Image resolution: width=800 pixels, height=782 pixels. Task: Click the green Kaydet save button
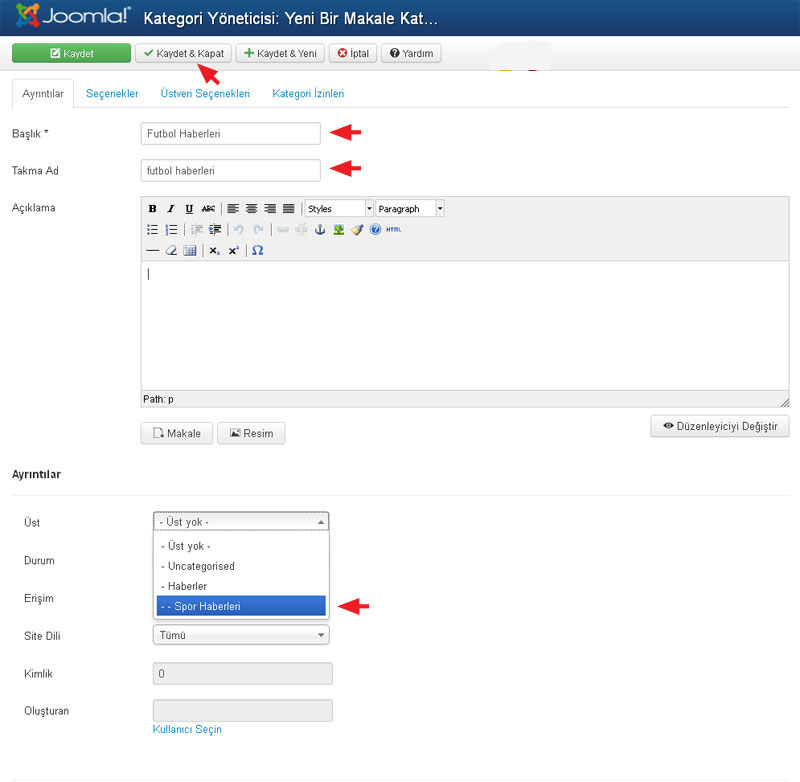click(x=71, y=53)
